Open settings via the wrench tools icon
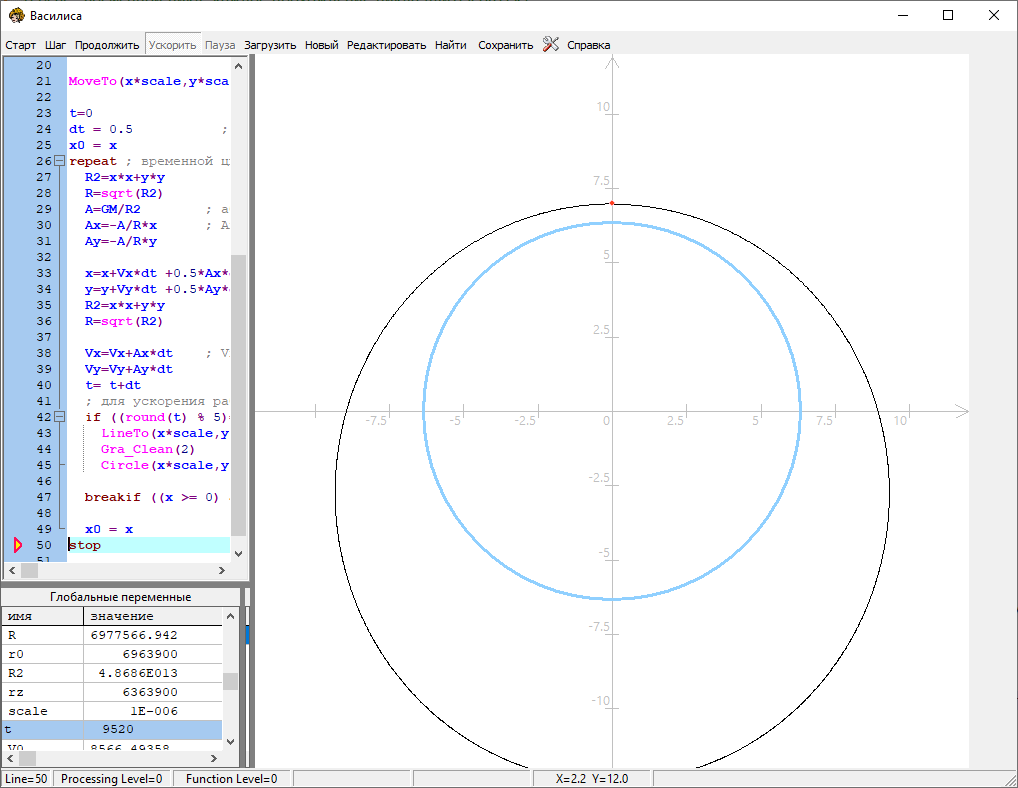This screenshot has height=788, width=1018. 551,44
